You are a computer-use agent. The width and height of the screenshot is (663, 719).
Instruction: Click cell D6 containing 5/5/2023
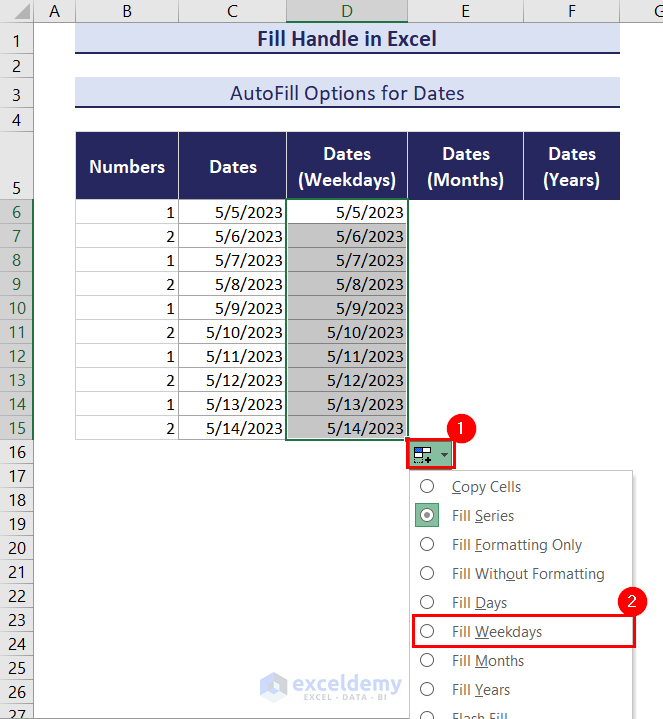tap(347, 212)
